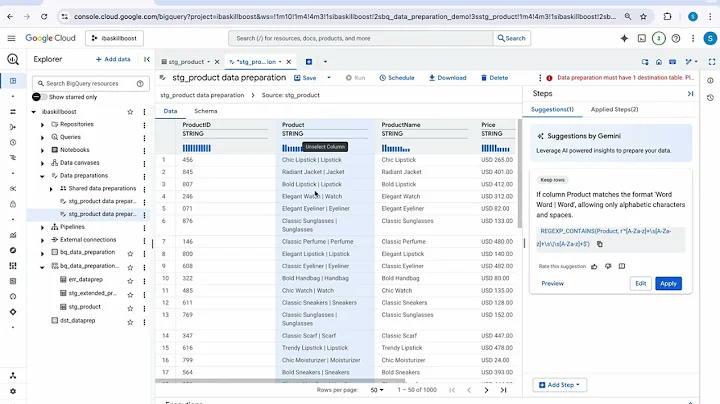This screenshot has width=720, height=404.
Task: Open suggestion feedback icon next to thumbs
Action: click(622, 266)
